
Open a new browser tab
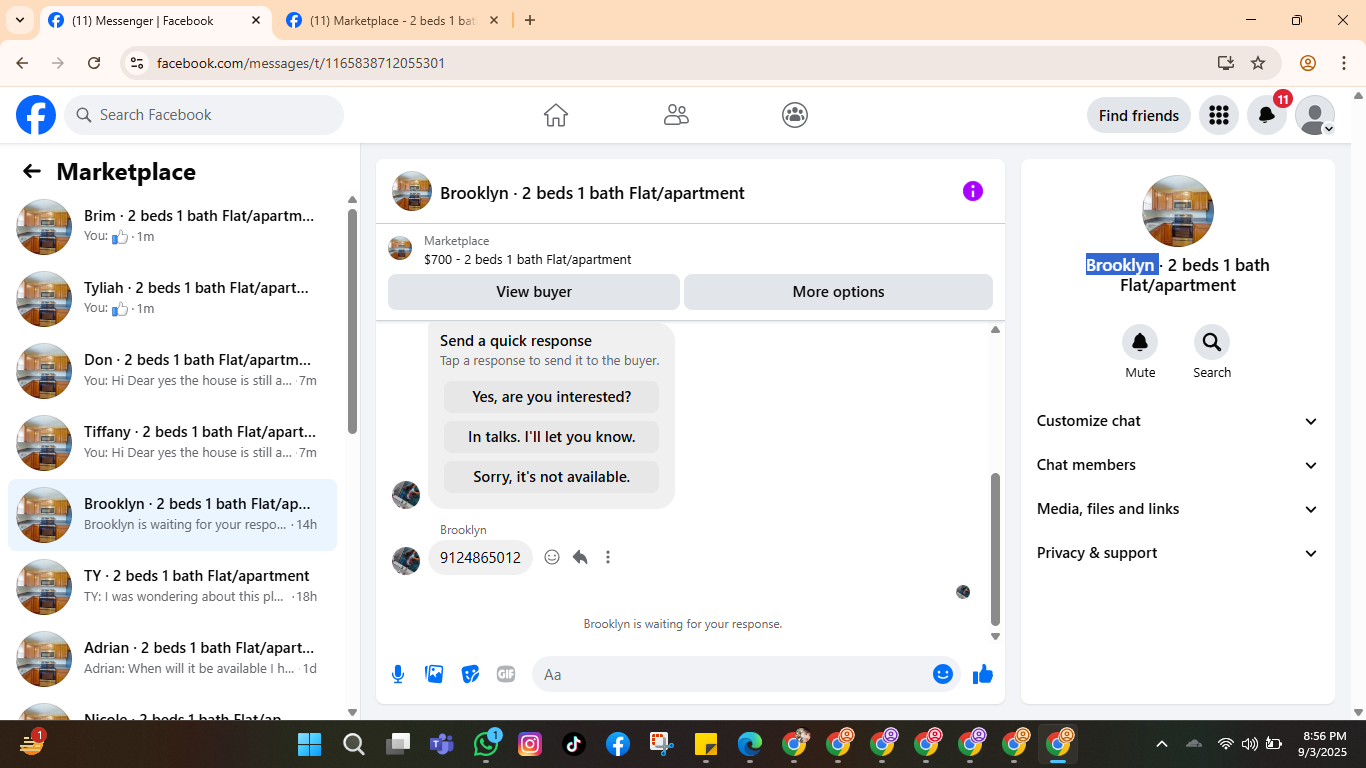[x=530, y=20]
